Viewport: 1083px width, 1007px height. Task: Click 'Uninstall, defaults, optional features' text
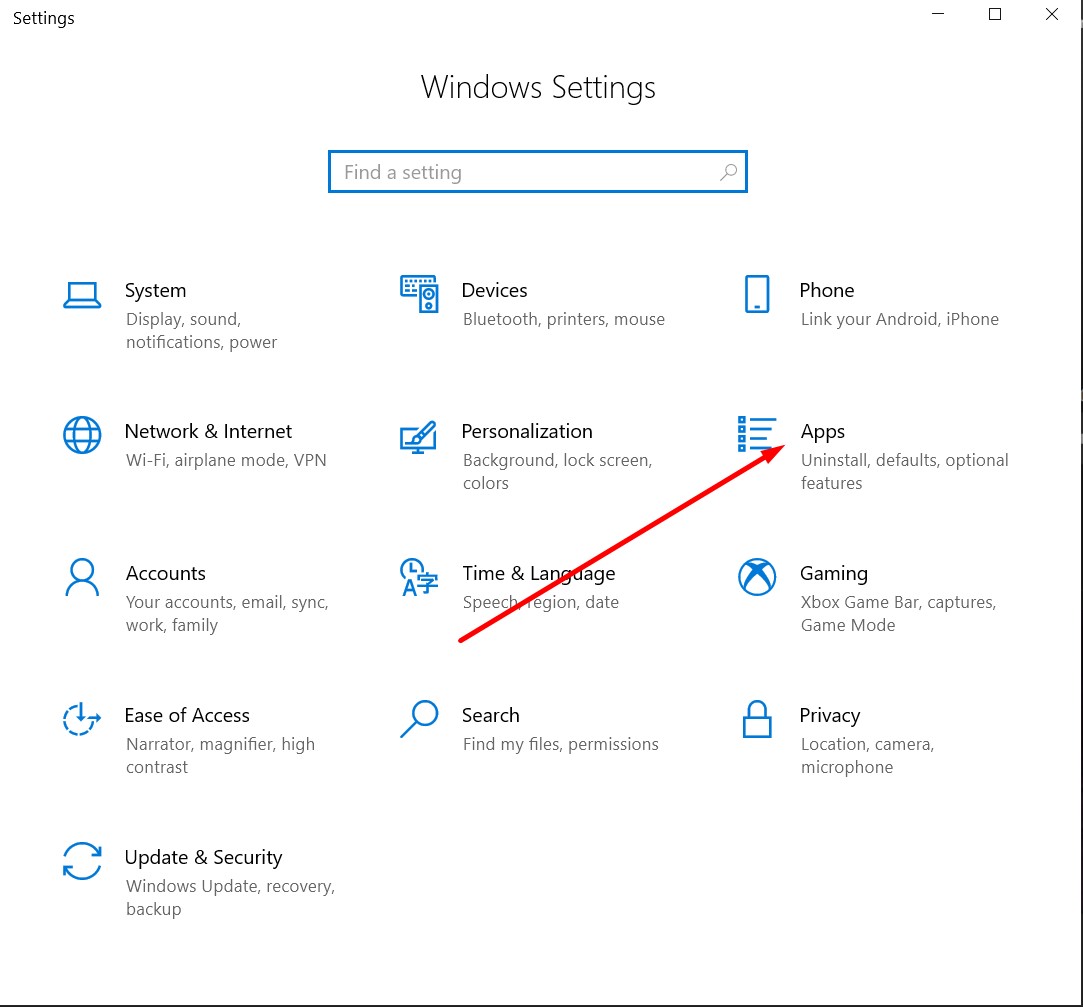[x=904, y=472]
